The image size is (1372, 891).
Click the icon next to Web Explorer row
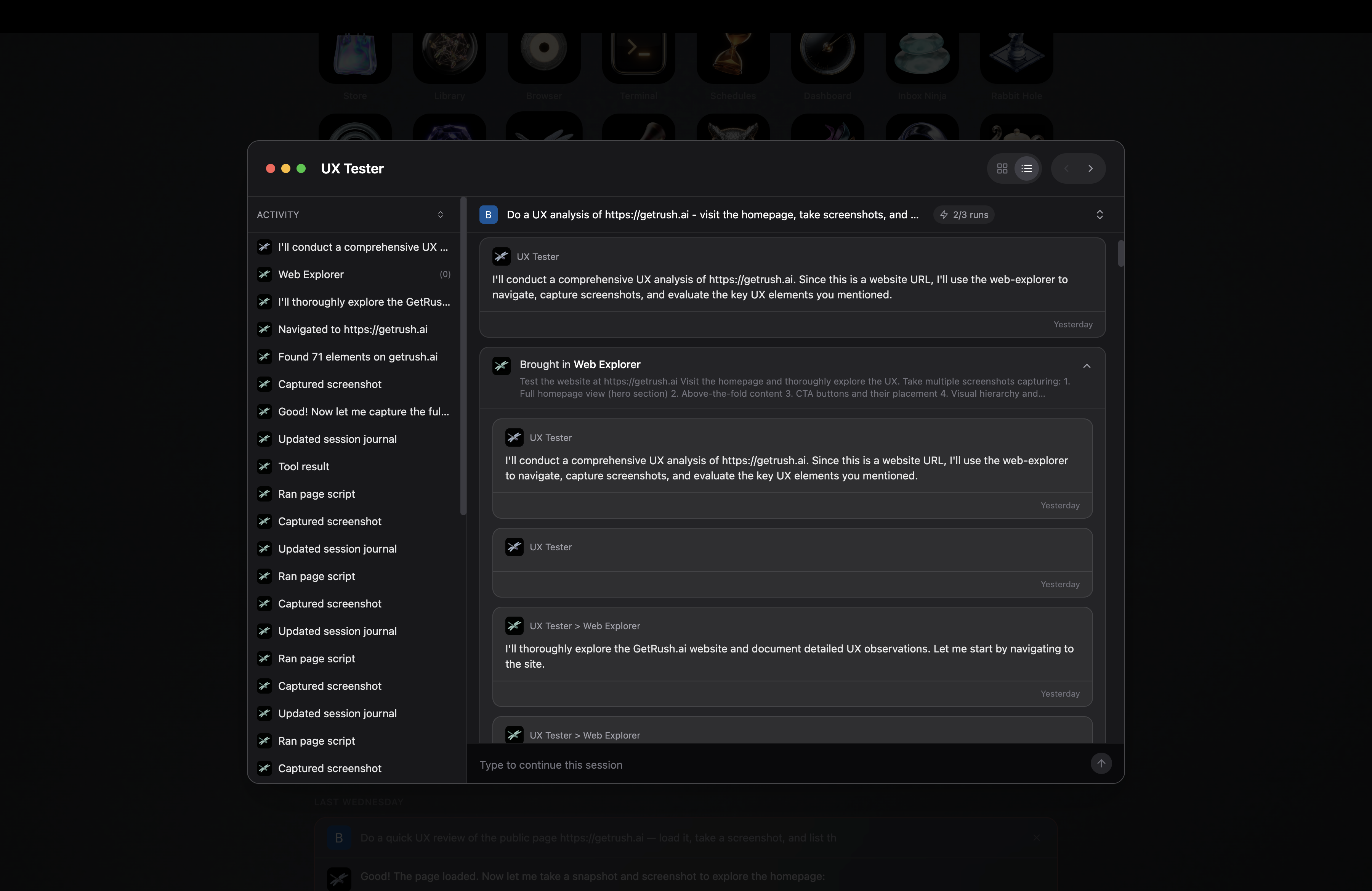[264, 274]
